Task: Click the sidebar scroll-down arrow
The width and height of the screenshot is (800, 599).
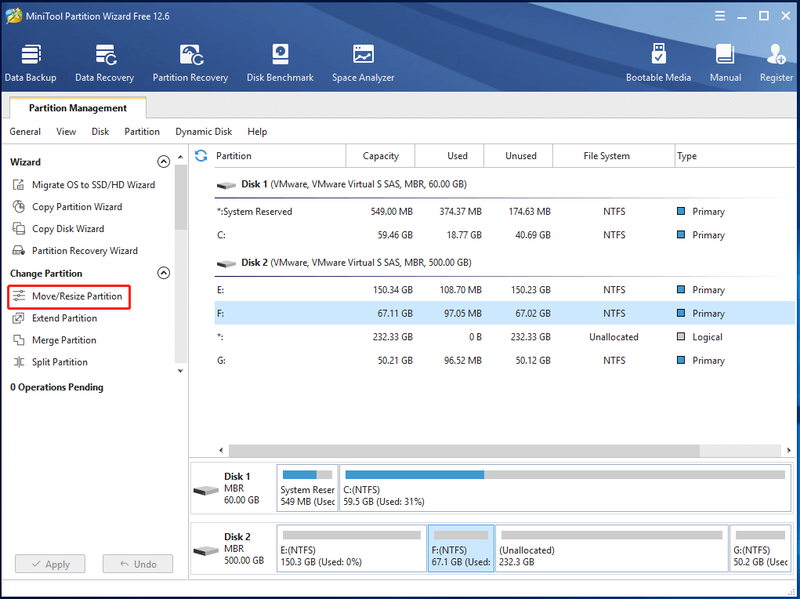Action: click(x=180, y=371)
